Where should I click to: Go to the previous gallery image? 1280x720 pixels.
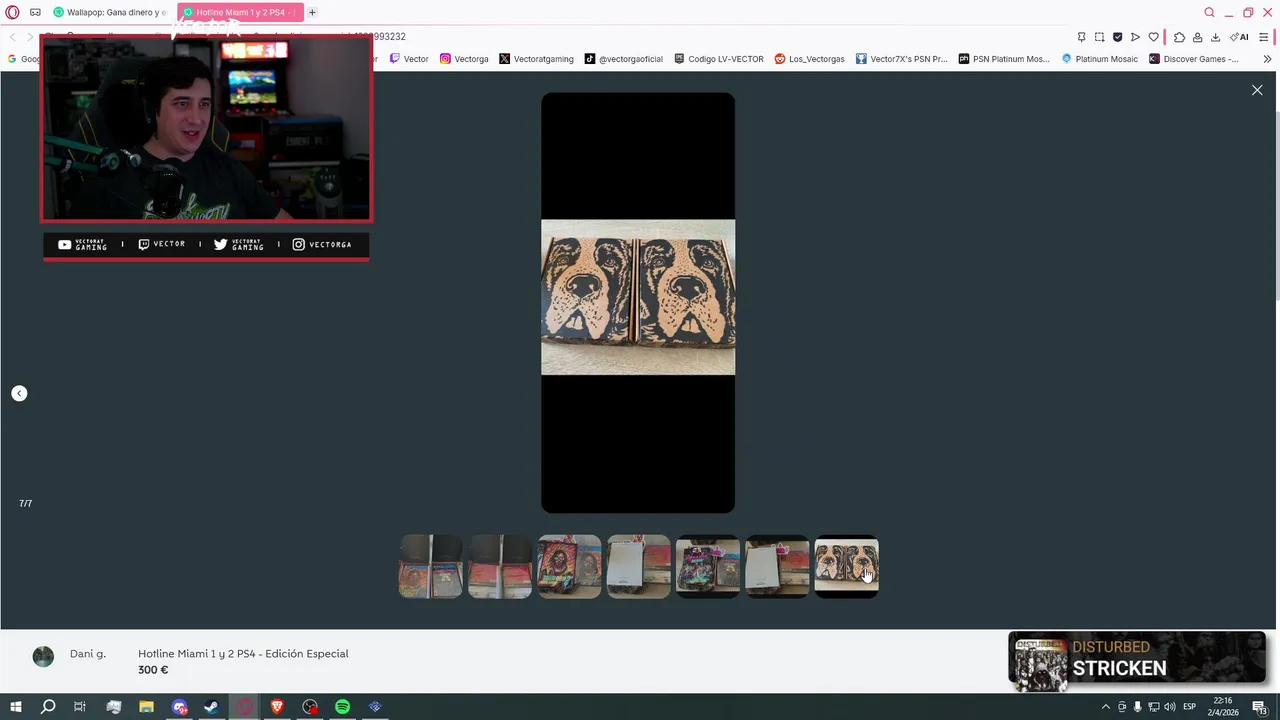point(19,393)
